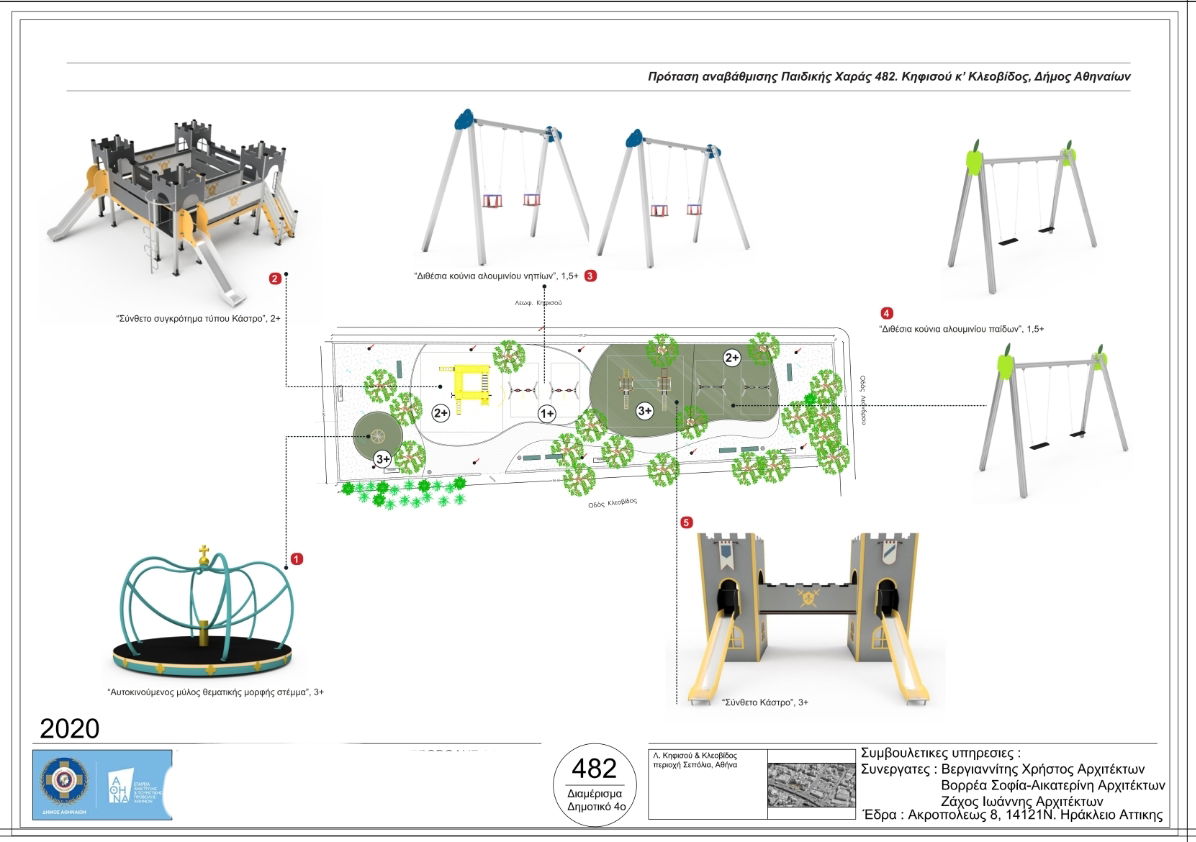Click the name "Ζάχος Ιωάννης Αρχιτέκτων"
Image resolution: width=1196 pixels, height=842 pixels.
tap(1022, 801)
